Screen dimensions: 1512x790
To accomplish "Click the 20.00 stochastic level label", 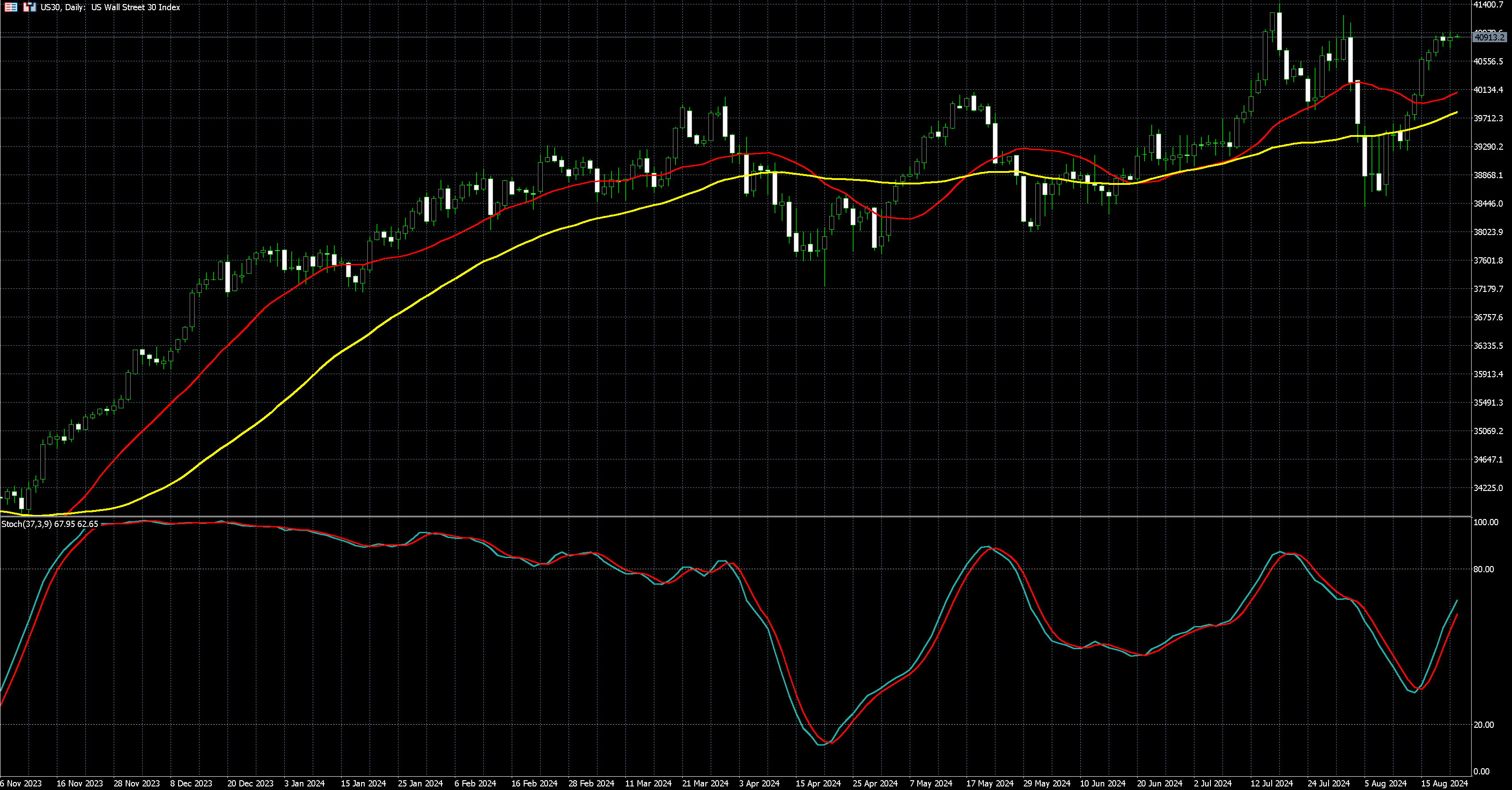I will tap(1483, 725).
